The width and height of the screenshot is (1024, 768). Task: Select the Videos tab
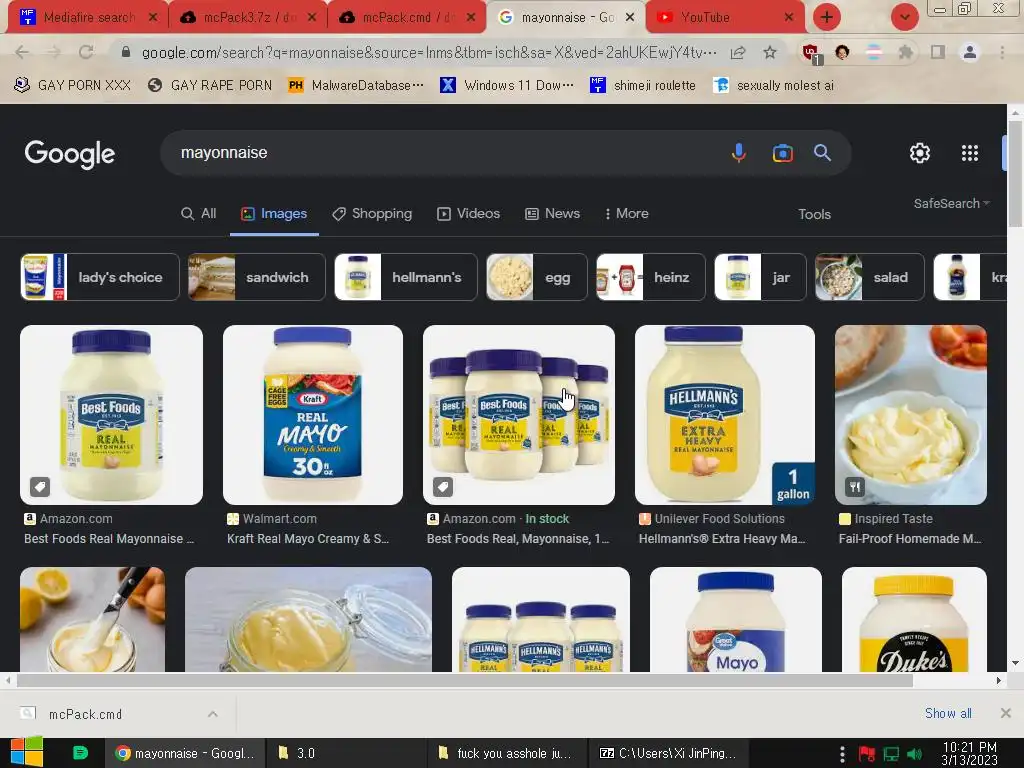tap(468, 214)
